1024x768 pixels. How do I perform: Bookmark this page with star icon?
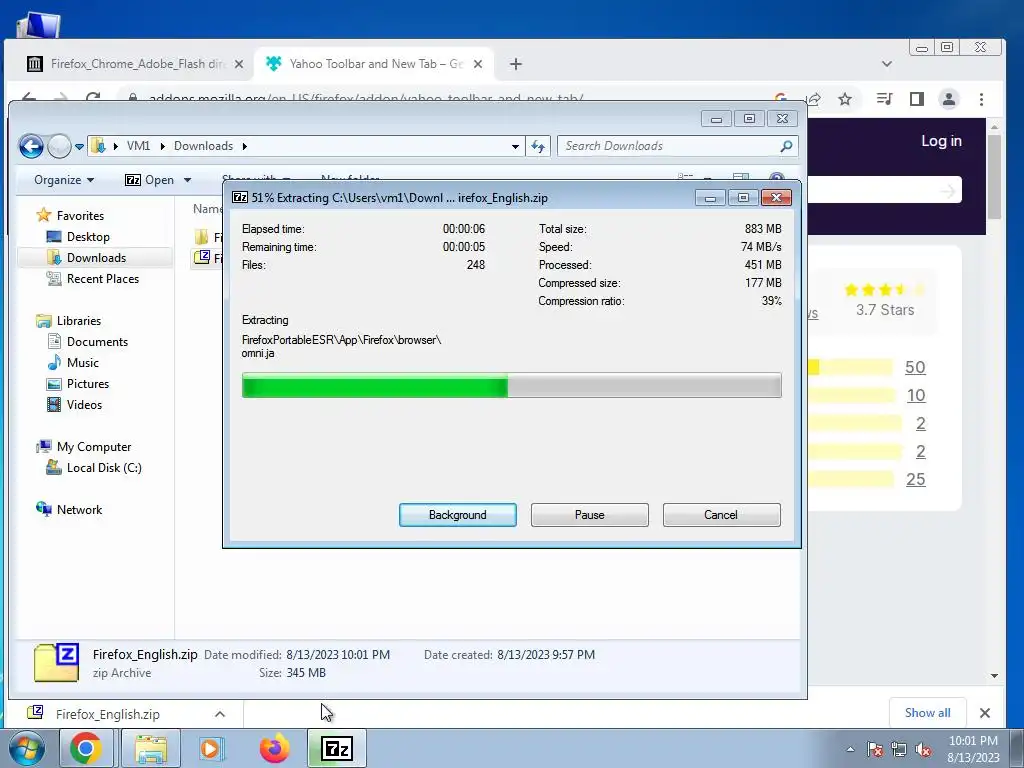845,99
